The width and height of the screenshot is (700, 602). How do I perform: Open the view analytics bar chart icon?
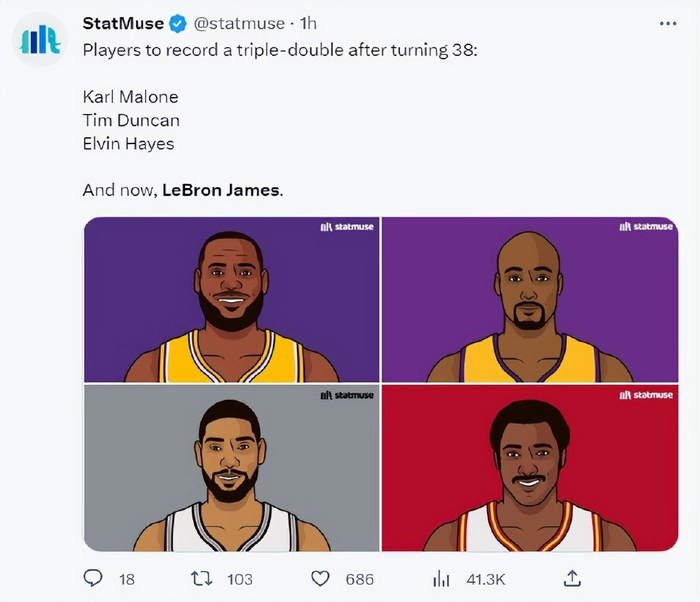440,578
